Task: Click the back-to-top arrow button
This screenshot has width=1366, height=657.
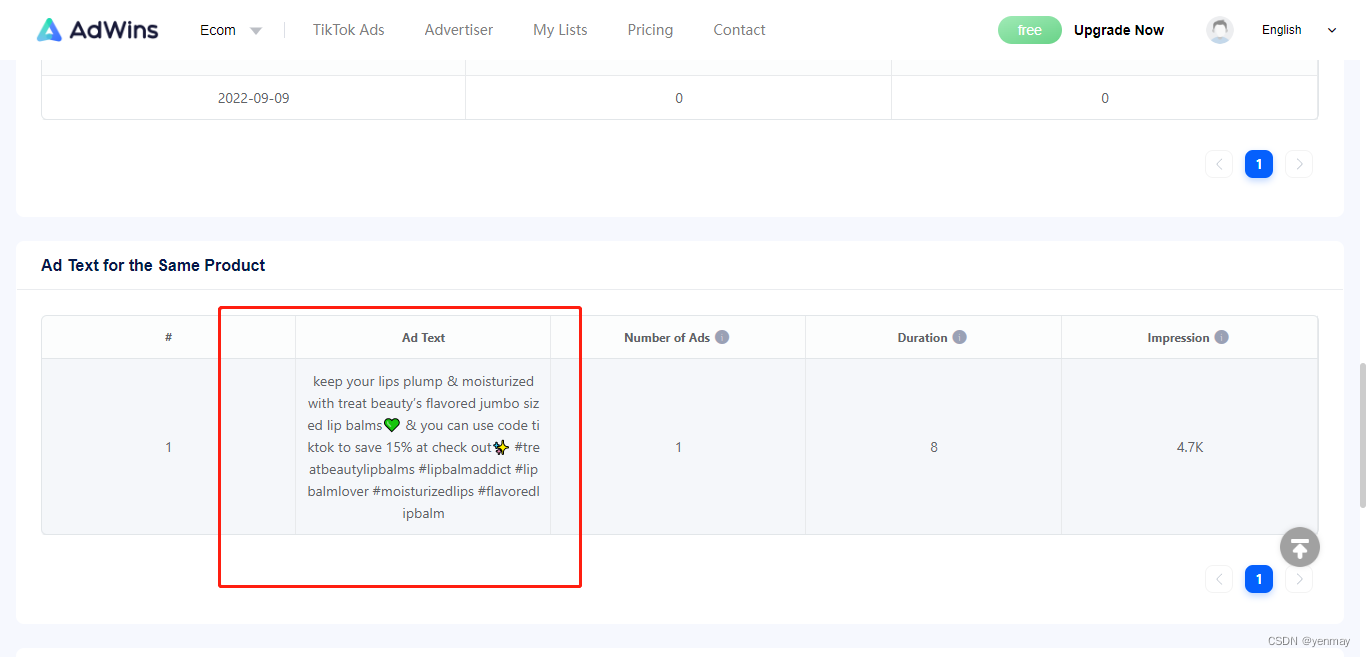Action: pyautogui.click(x=1300, y=547)
